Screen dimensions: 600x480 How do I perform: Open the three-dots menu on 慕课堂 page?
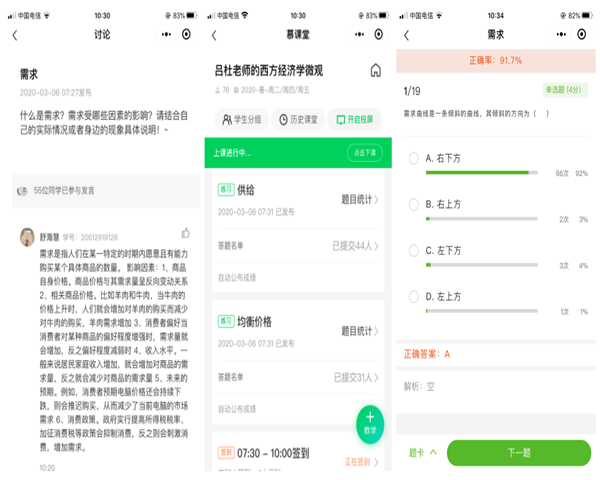point(352,35)
